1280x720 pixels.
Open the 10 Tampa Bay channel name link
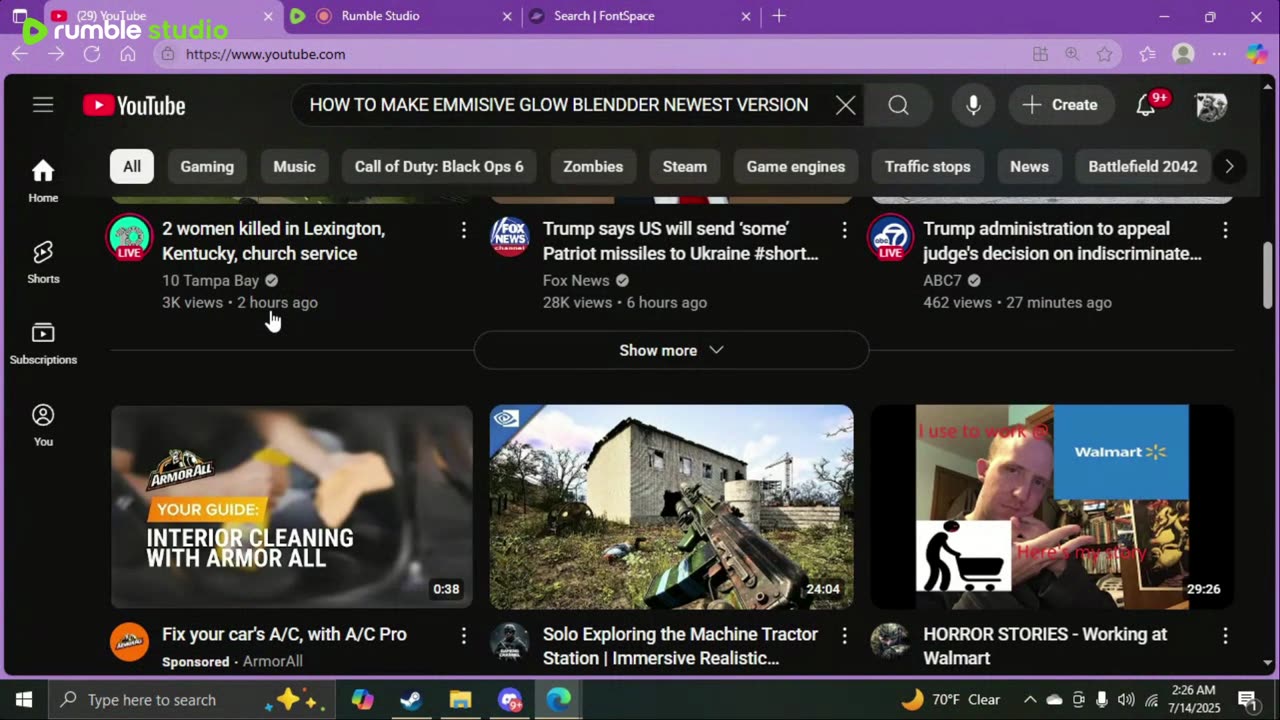tap(210, 281)
